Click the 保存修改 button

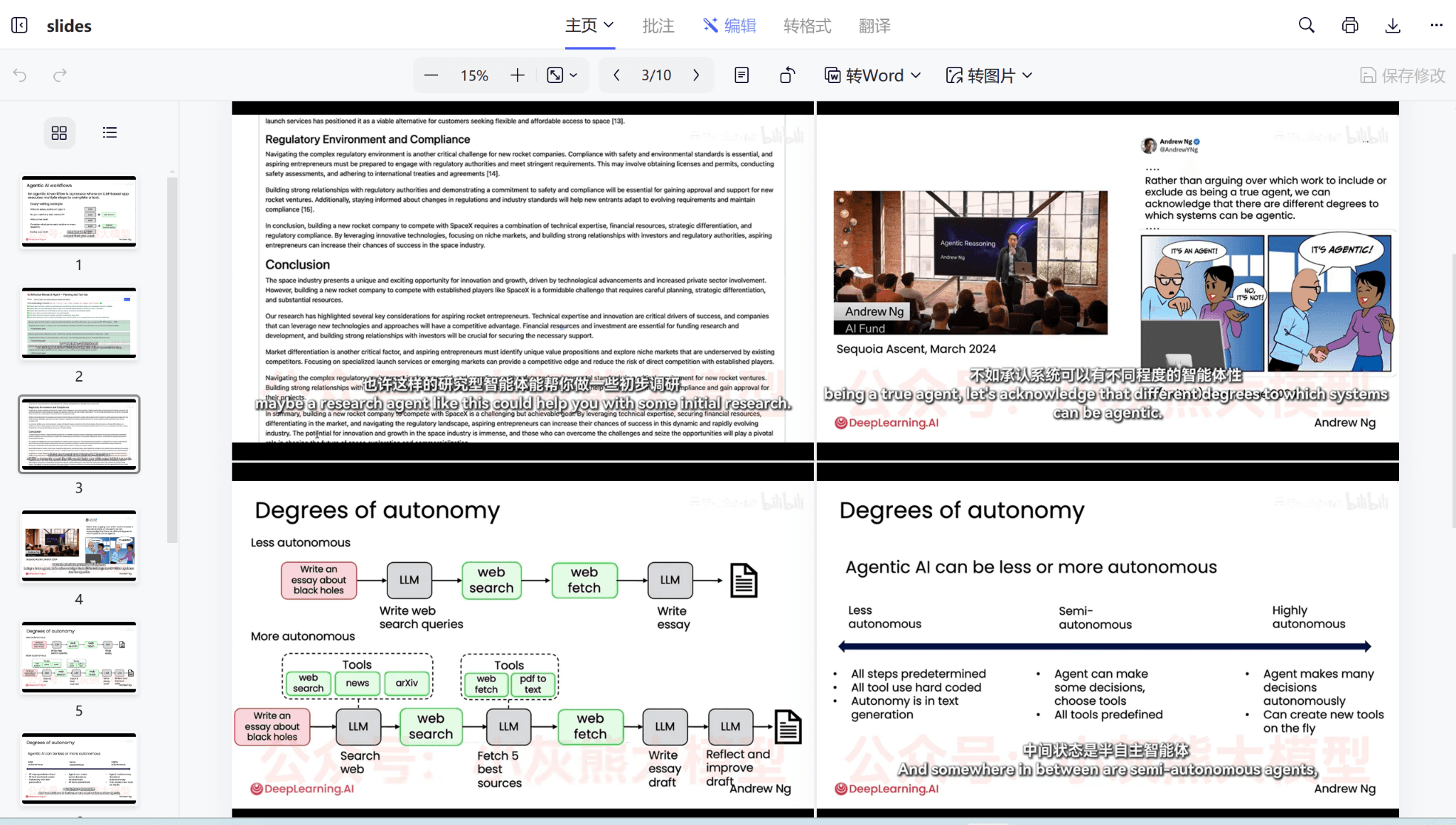pyautogui.click(x=1403, y=75)
